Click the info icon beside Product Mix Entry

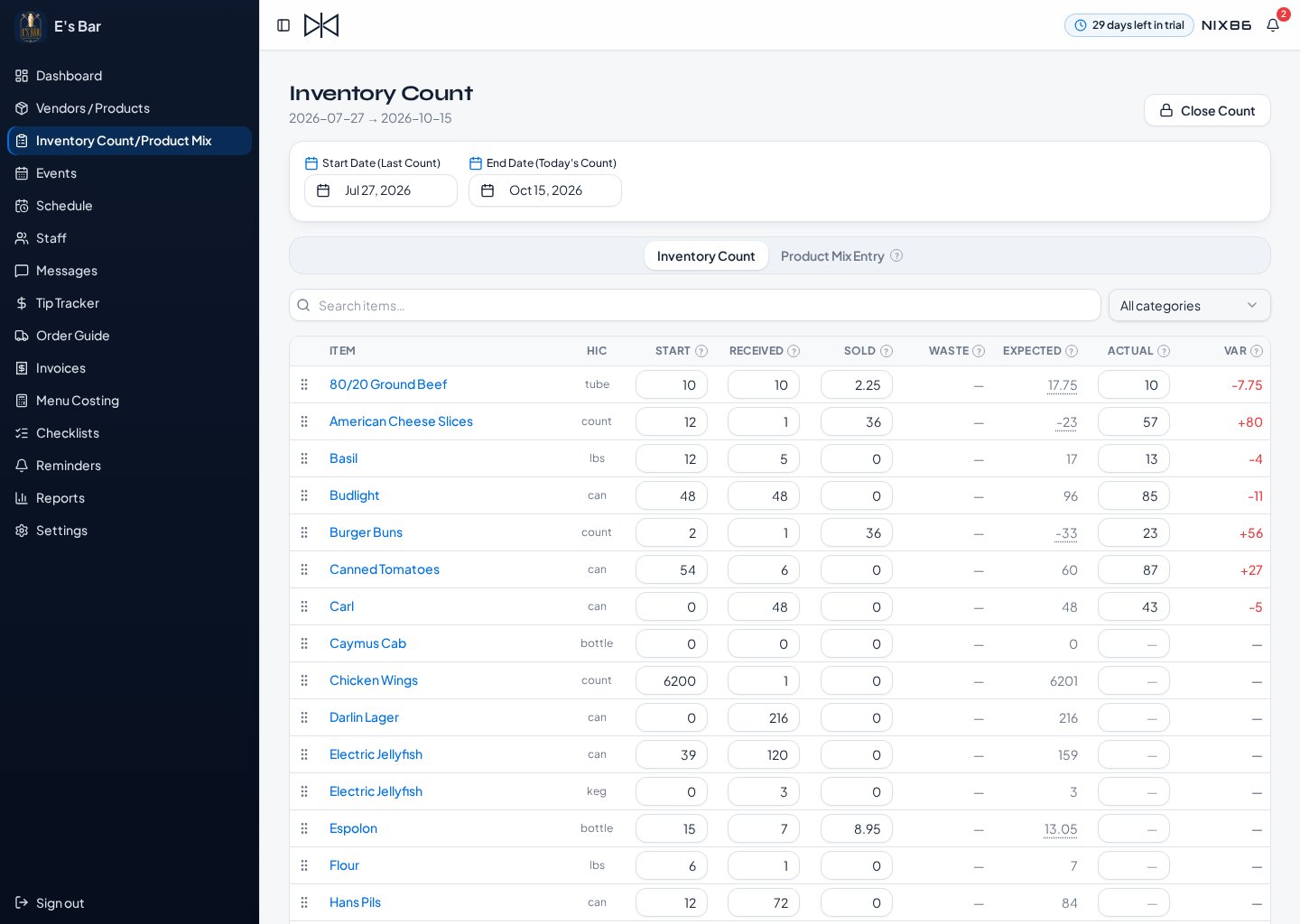pyautogui.click(x=896, y=255)
